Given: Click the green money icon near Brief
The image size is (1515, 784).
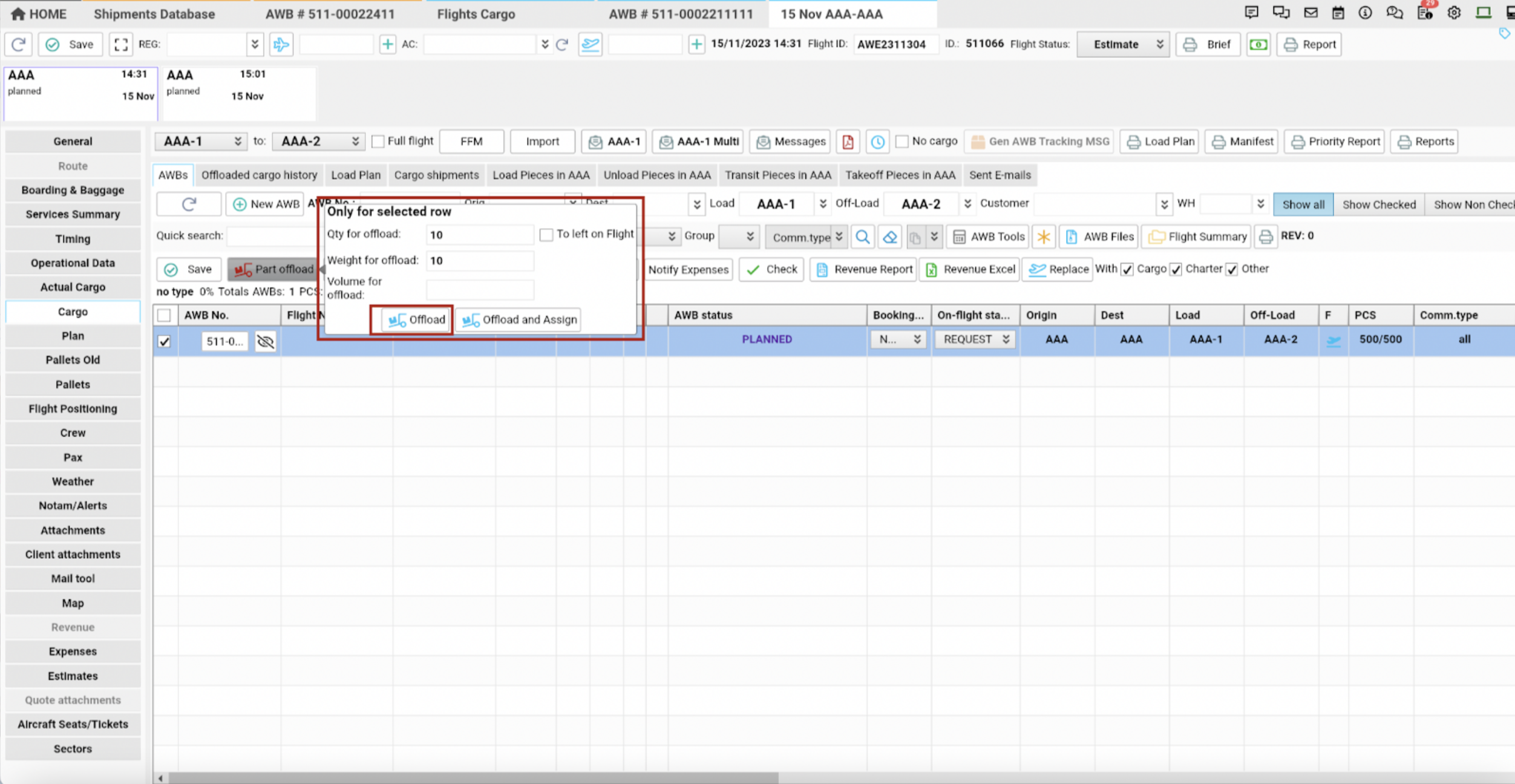Looking at the screenshot, I should point(1258,44).
